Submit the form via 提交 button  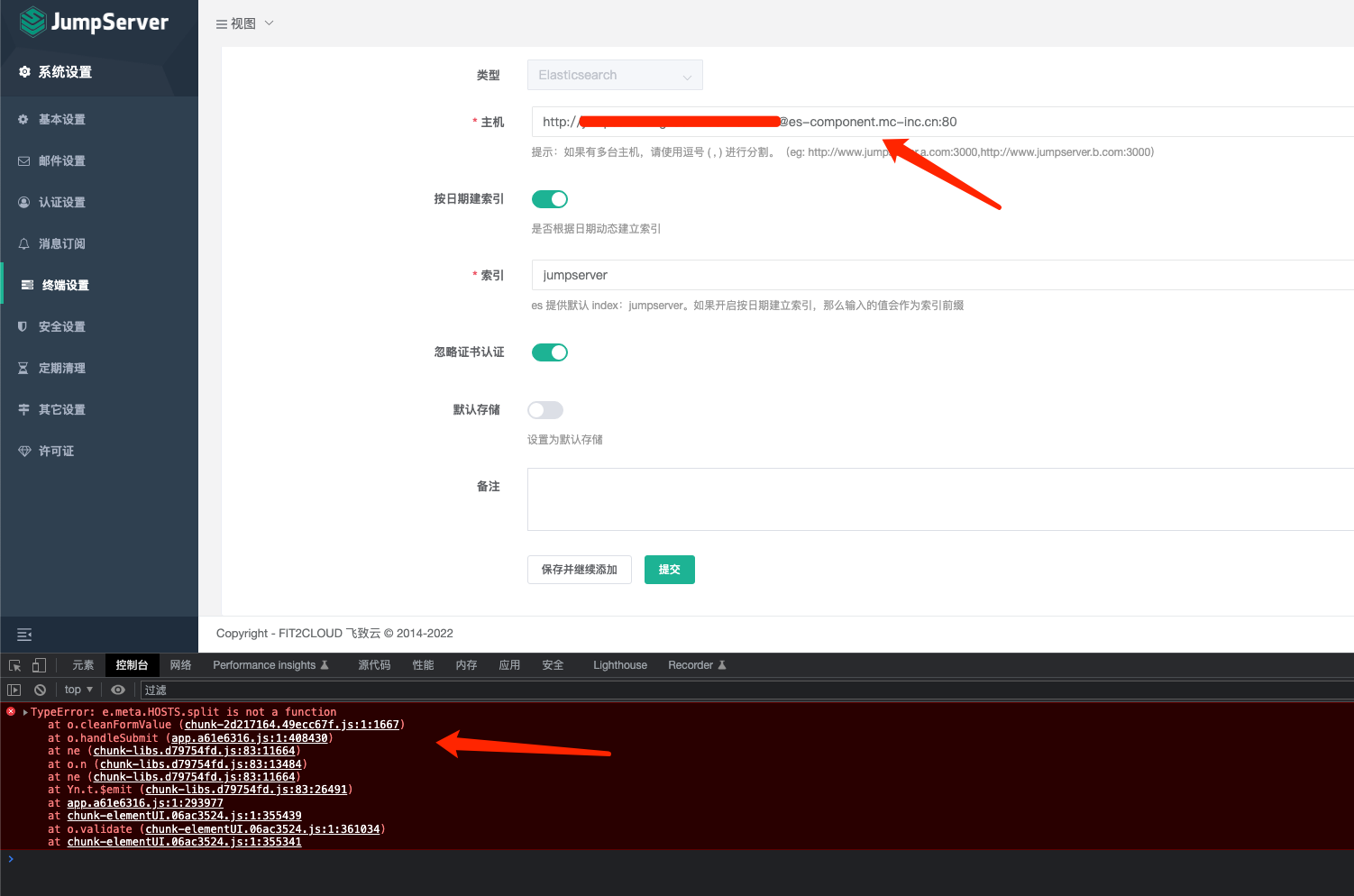pos(669,570)
